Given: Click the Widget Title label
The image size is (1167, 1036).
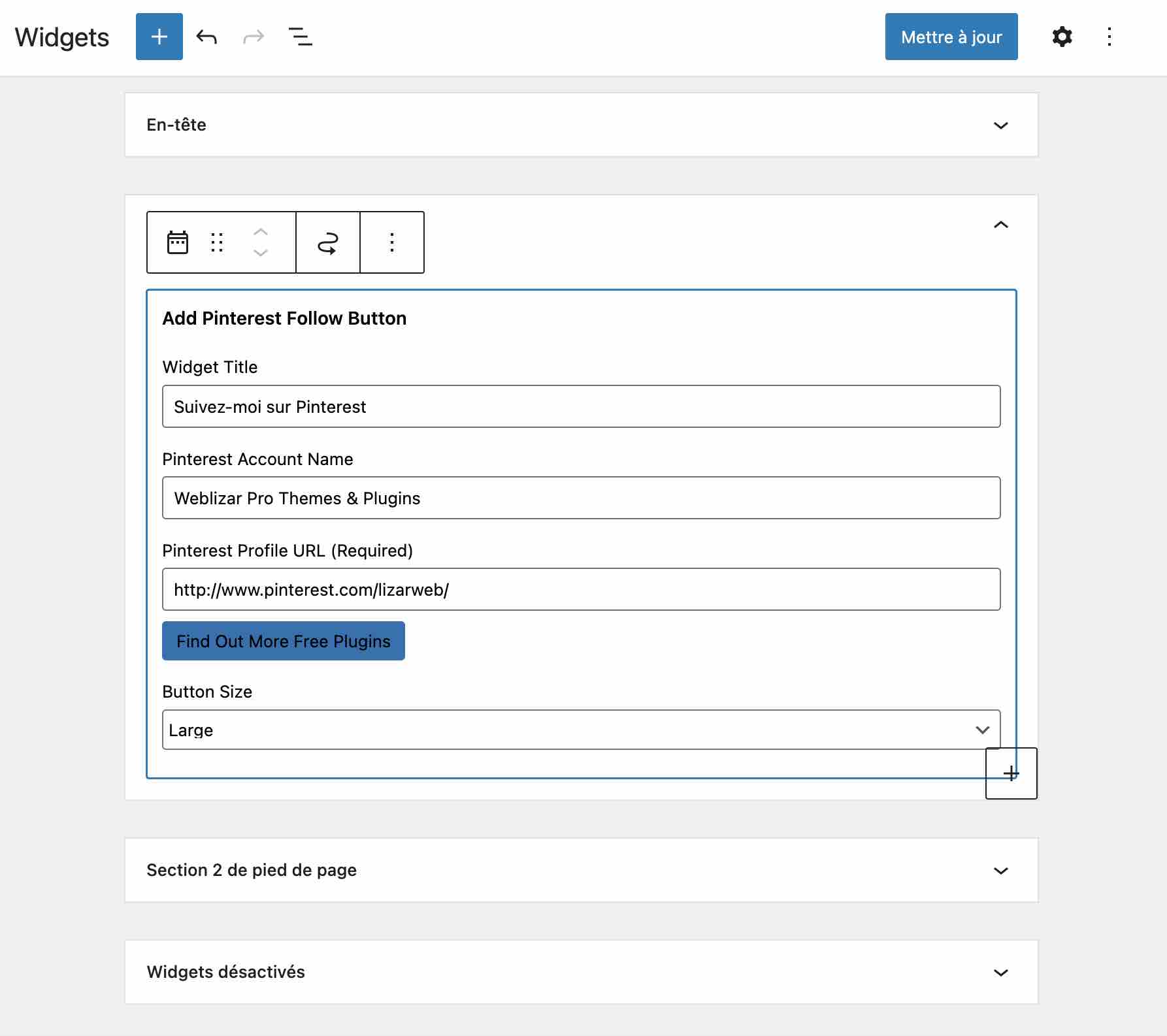Looking at the screenshot, I should (x=210, y=367).
